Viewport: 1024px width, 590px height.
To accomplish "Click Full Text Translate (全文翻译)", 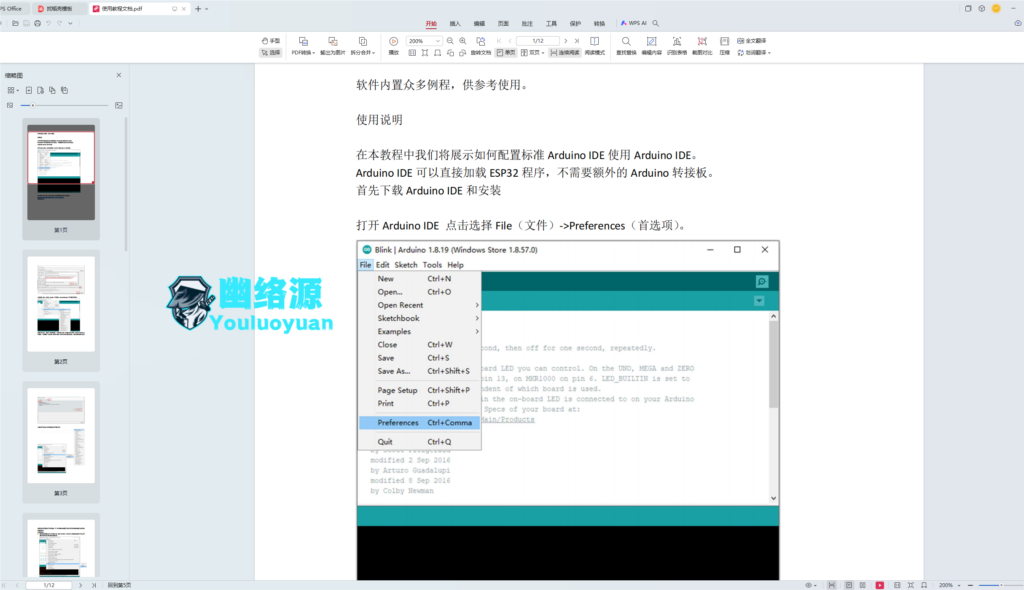I will (751, 41).
